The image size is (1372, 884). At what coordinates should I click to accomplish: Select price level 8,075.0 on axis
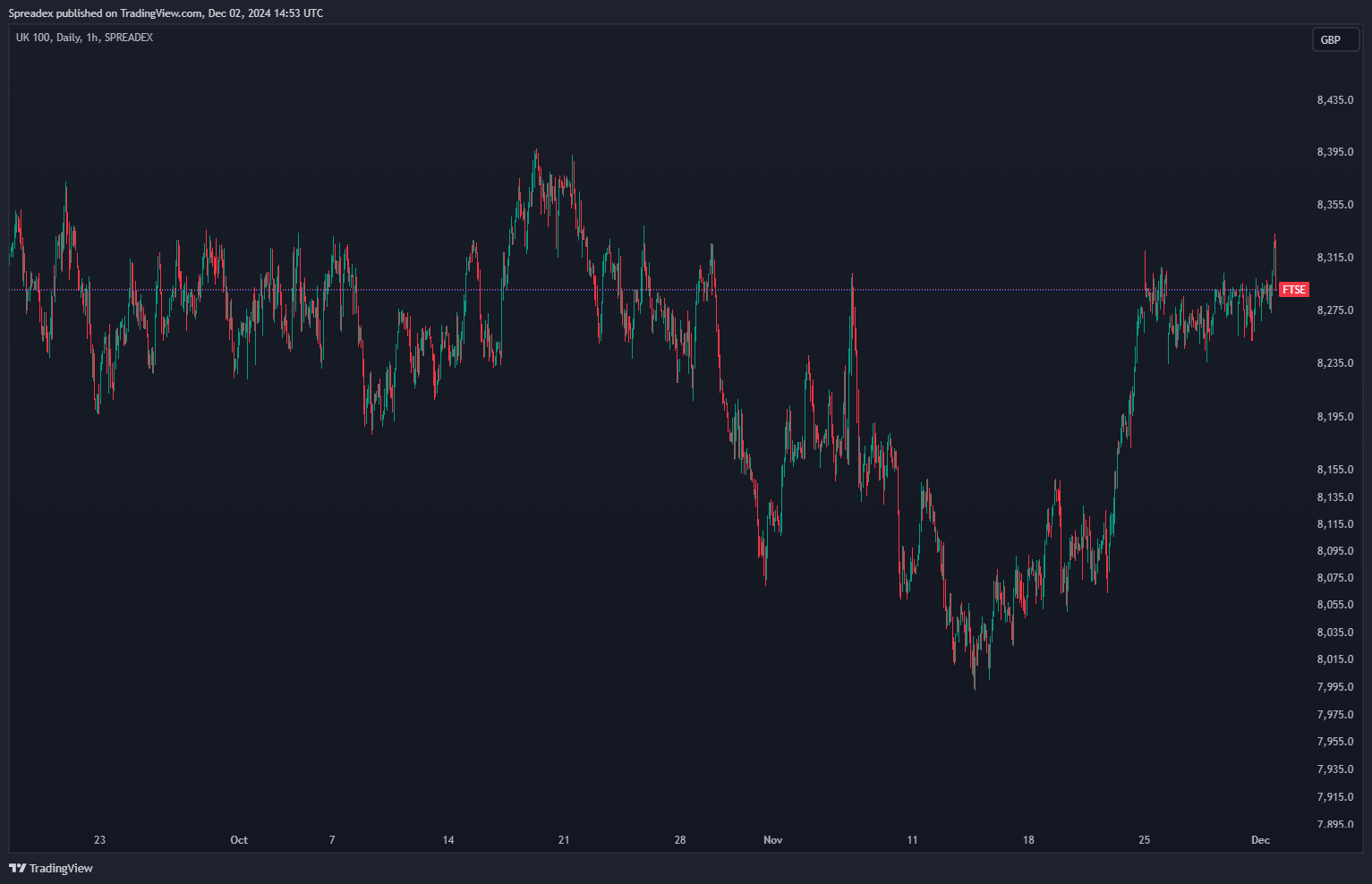tap(1335, 578)
